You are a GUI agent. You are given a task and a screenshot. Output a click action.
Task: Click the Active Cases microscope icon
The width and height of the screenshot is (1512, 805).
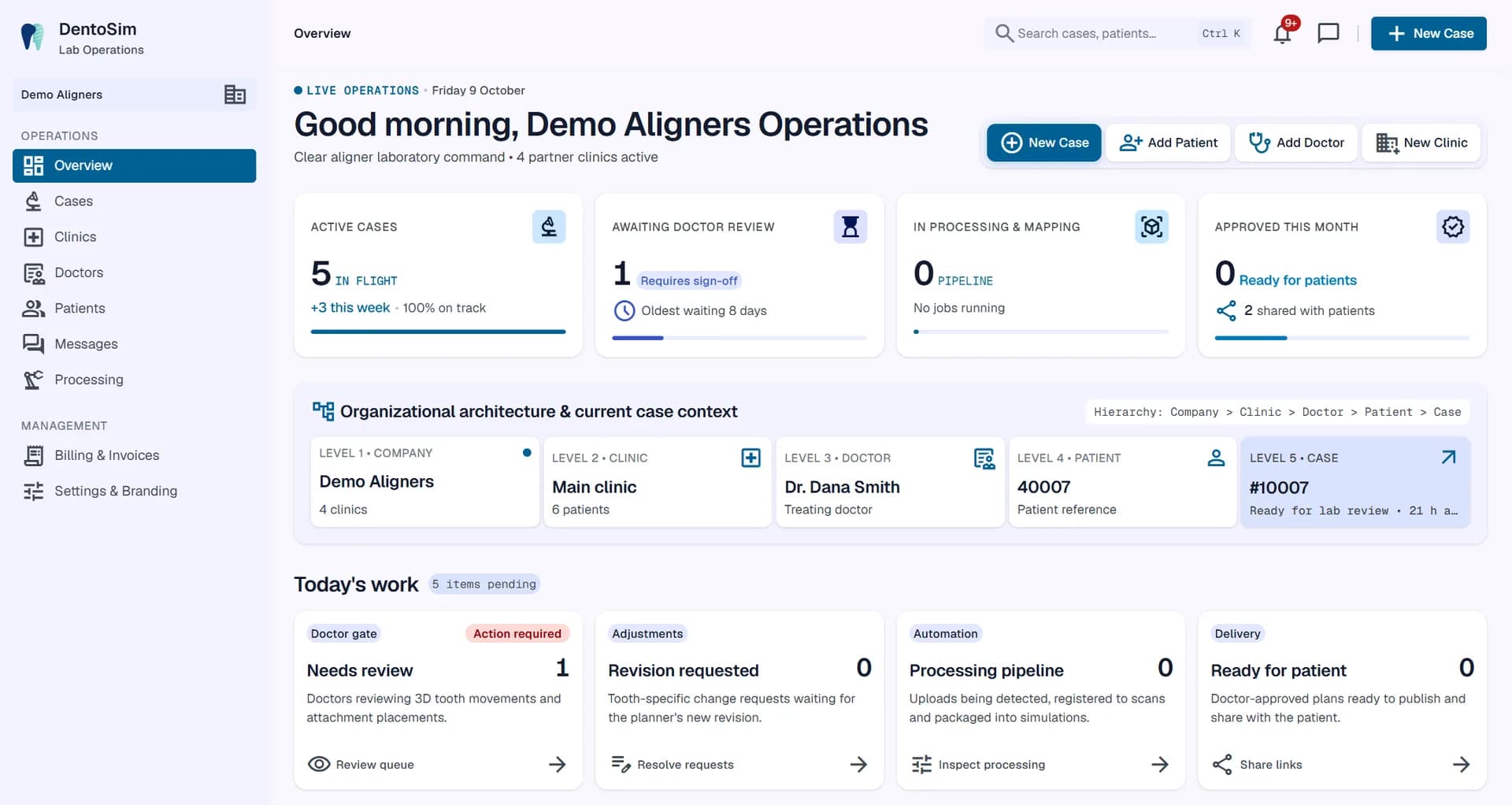click(549, 227)
